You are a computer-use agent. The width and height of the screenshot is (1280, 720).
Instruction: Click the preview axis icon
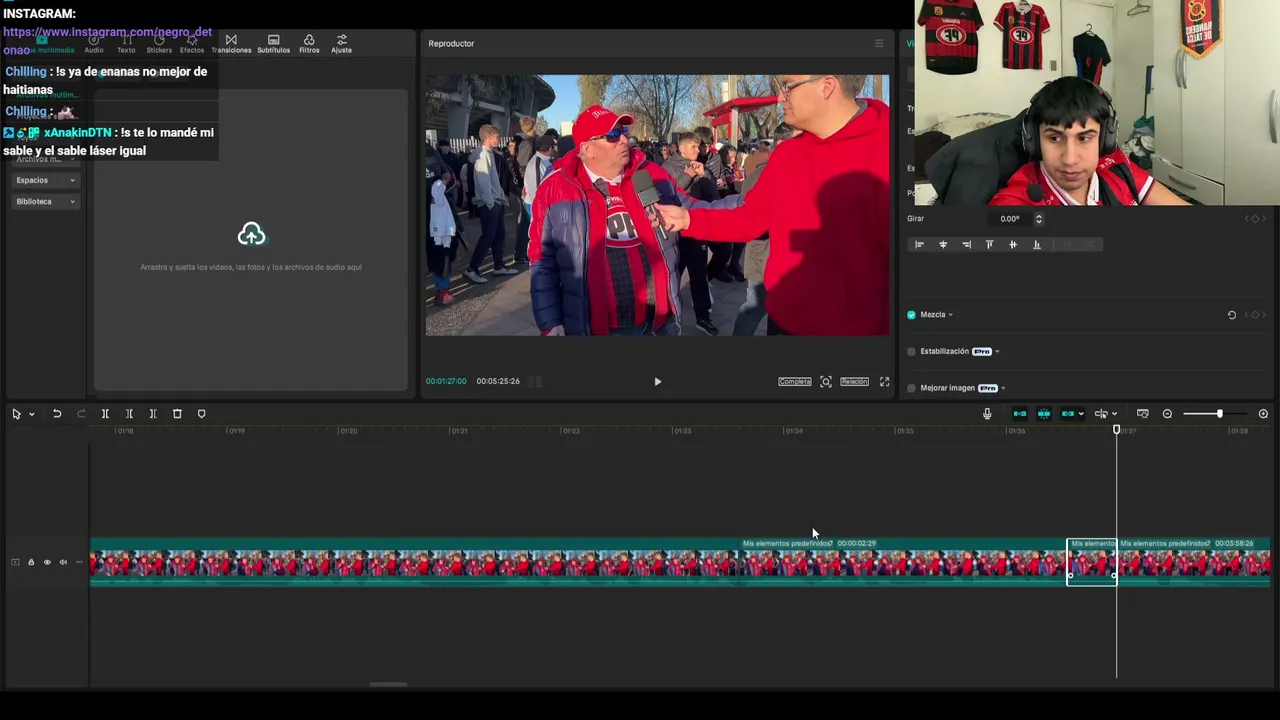(x=1101, y=414)
